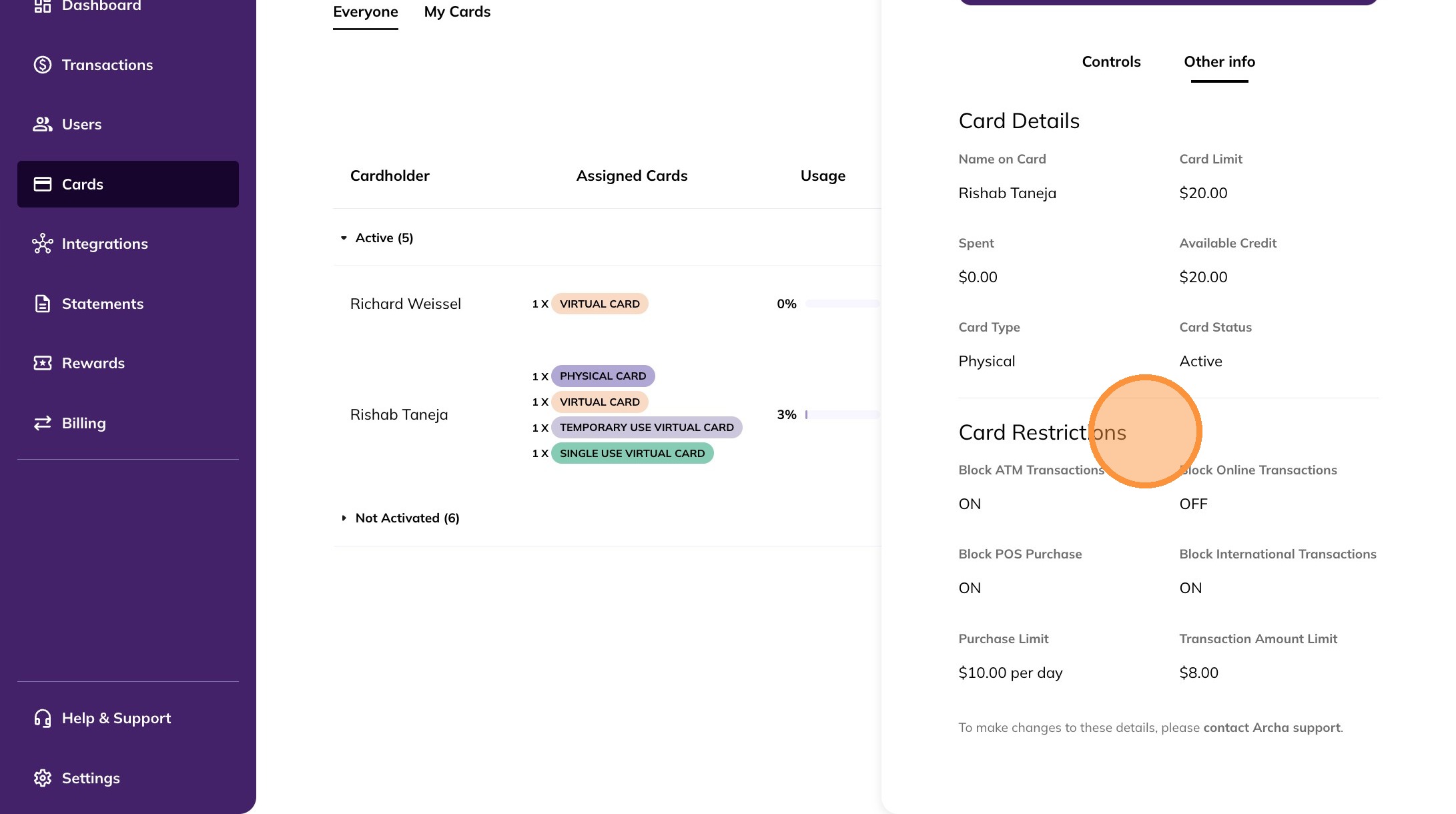
Task: Select the Everyone tab
Action: click(365, 12)
